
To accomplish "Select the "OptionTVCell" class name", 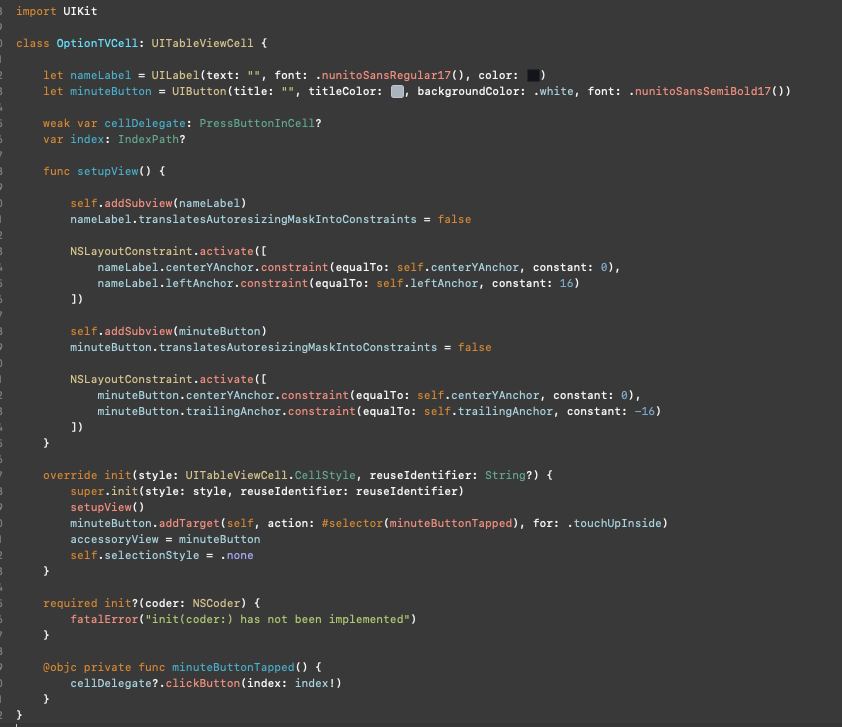I will [x=97, y=43].
